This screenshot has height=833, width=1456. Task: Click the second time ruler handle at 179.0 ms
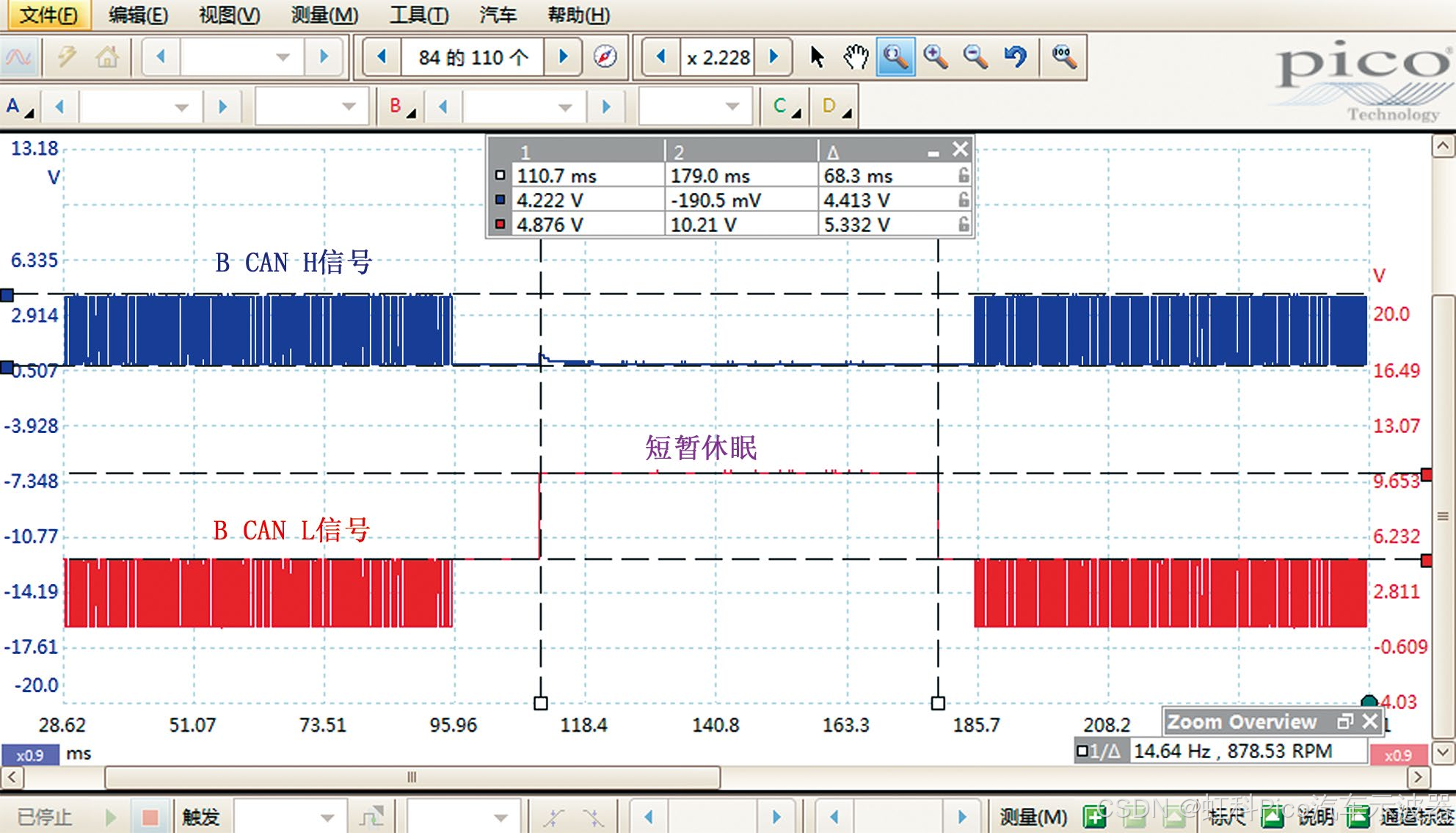tap(938, 703)
